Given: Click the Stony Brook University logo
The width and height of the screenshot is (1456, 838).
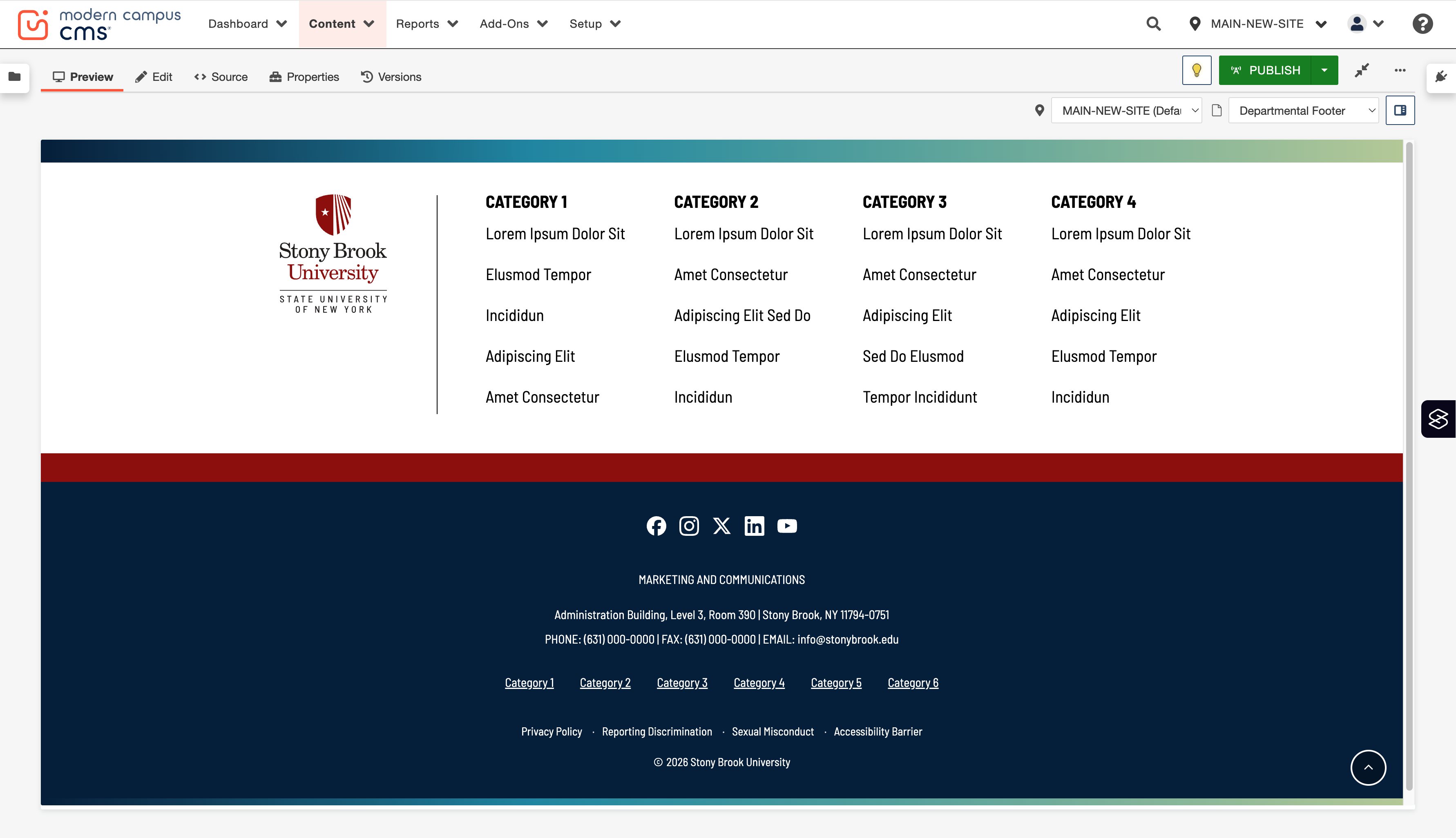Looking at the screenshot, I should pyautogui.click(x=333, y=254).
